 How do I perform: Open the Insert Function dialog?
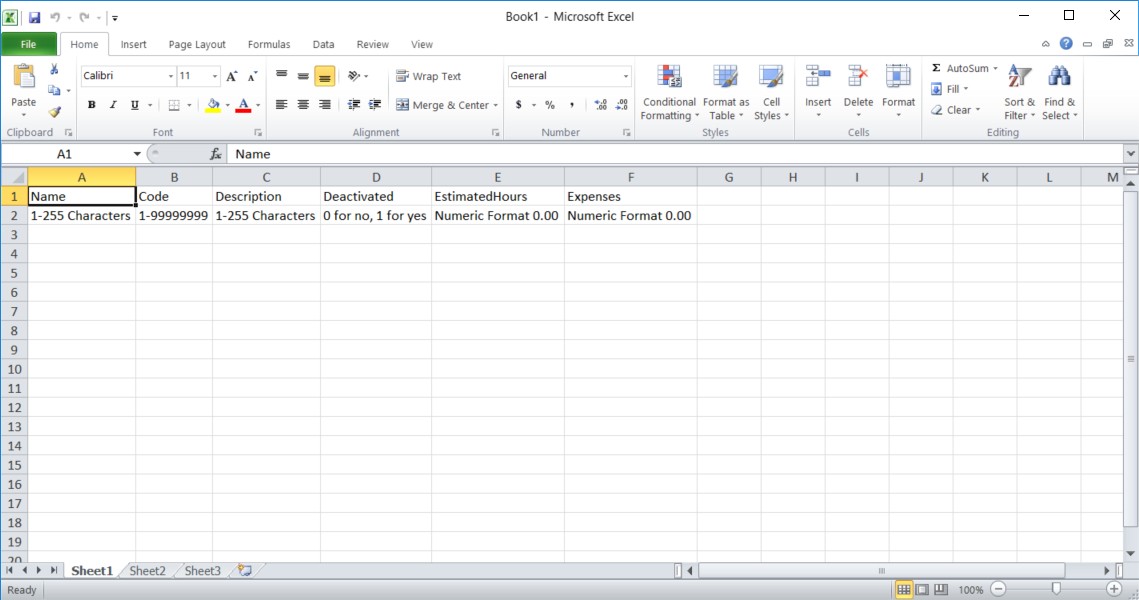[x=216, y=154]
